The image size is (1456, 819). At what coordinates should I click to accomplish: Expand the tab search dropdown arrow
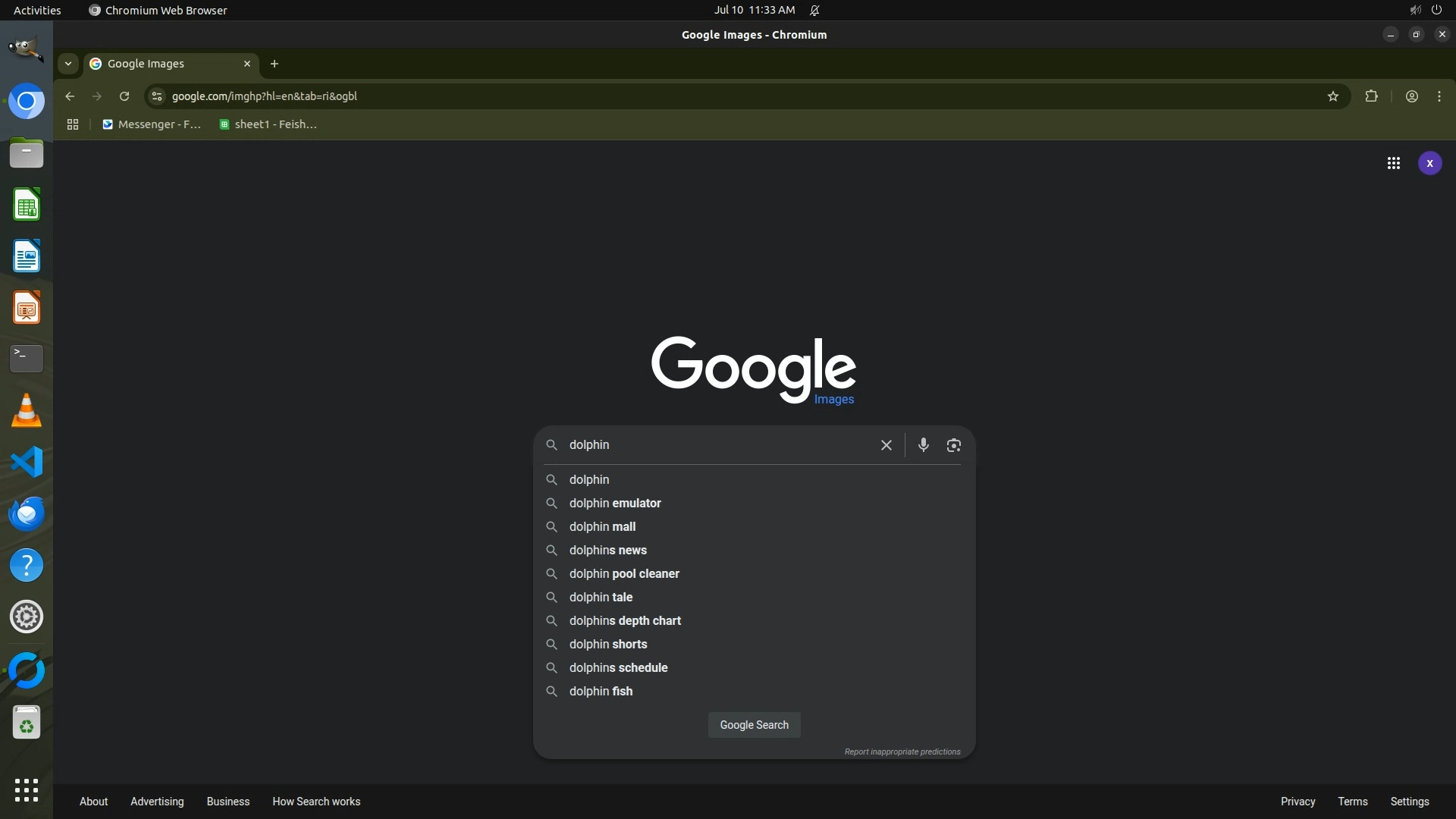coord(68,64)
